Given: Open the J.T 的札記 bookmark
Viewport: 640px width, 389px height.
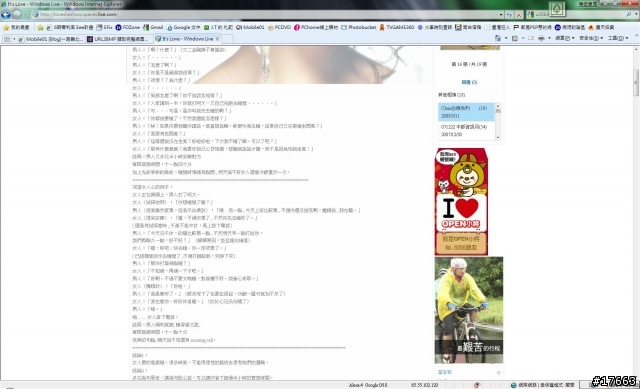Looking at the screenshot, I should 218,27.
